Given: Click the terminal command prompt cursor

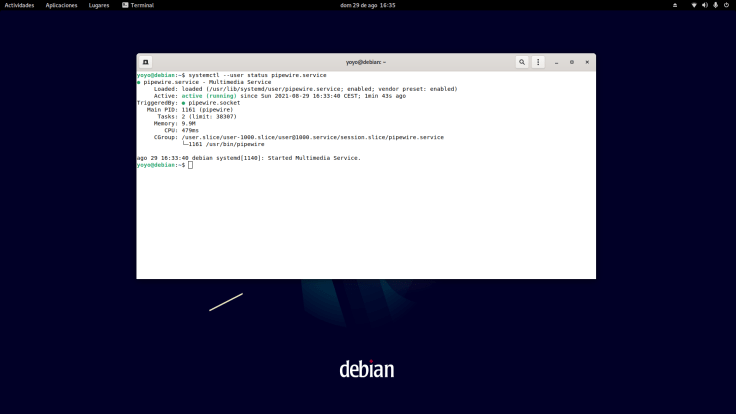Looking at the screenshot, I should click(190, 164).
